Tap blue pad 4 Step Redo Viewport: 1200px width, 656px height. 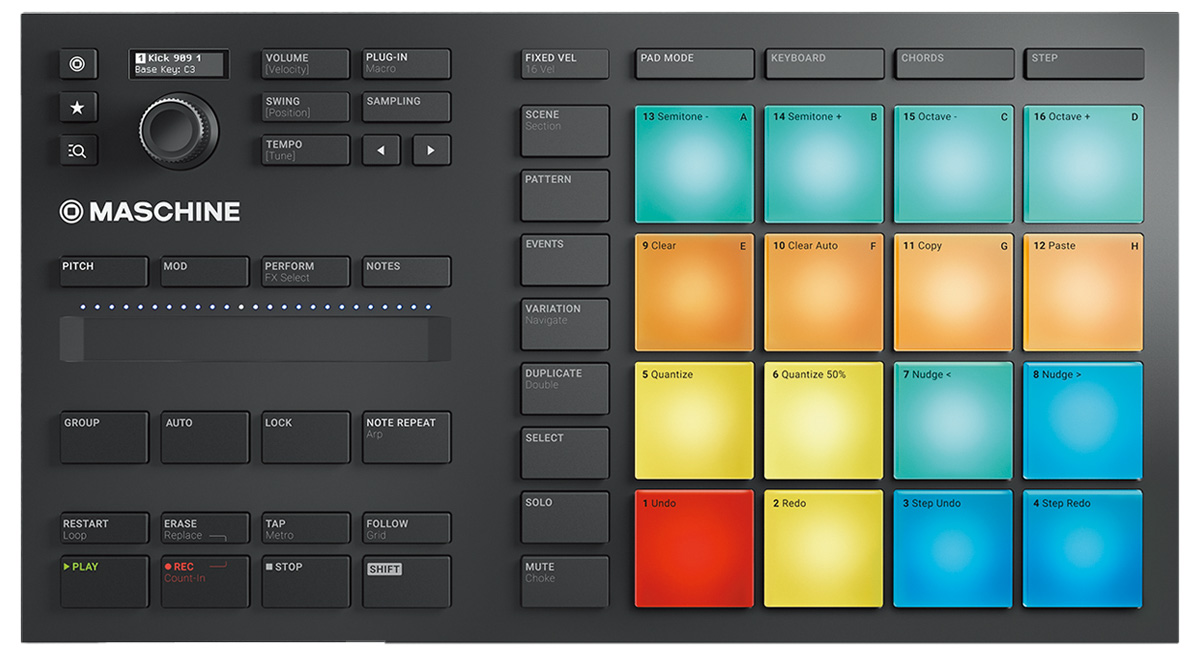coord(1084,549)
